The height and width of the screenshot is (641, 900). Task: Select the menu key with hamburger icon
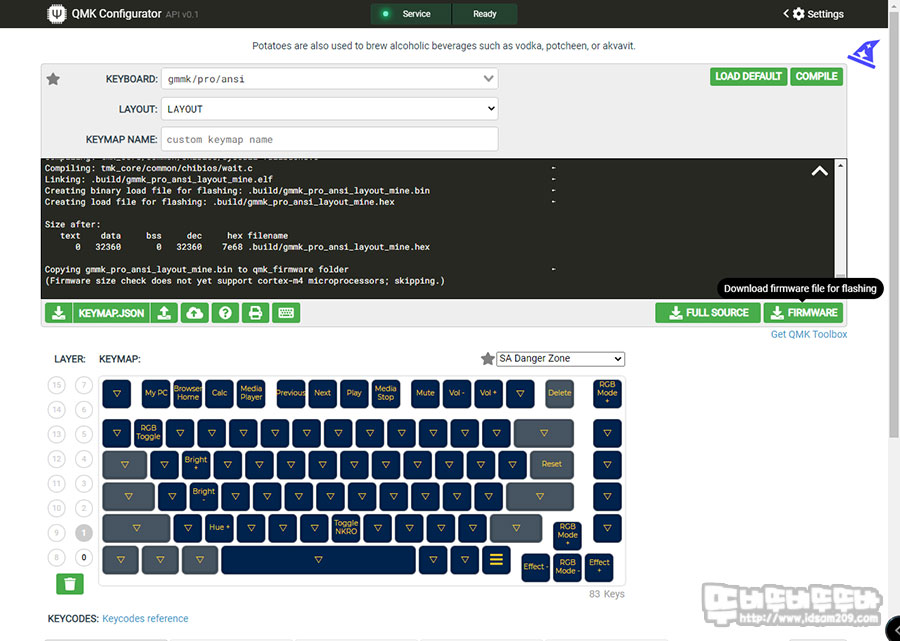(x=496, y=560)
